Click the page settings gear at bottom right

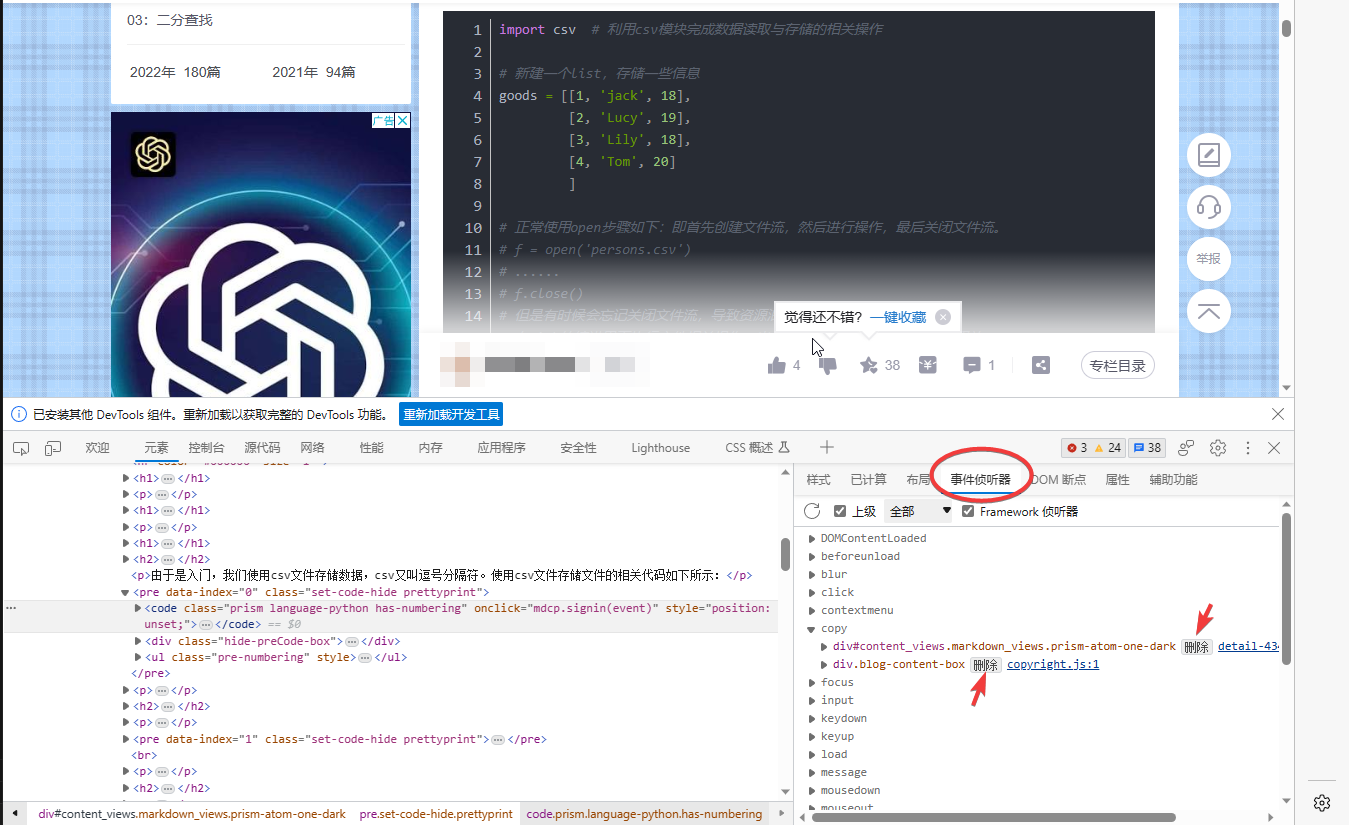pos(1322,802)
